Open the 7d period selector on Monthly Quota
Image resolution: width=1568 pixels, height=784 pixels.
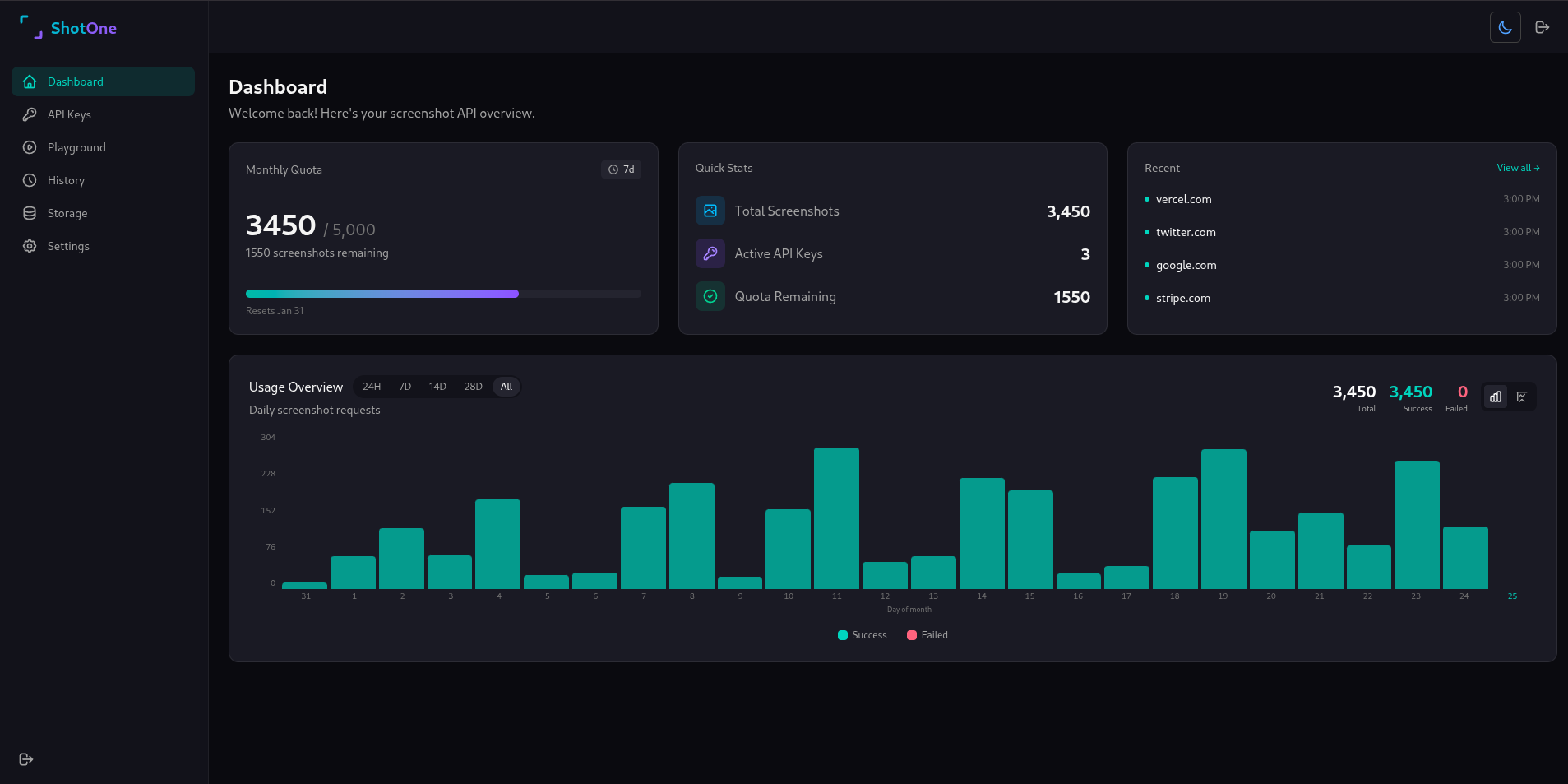point(621,169)
